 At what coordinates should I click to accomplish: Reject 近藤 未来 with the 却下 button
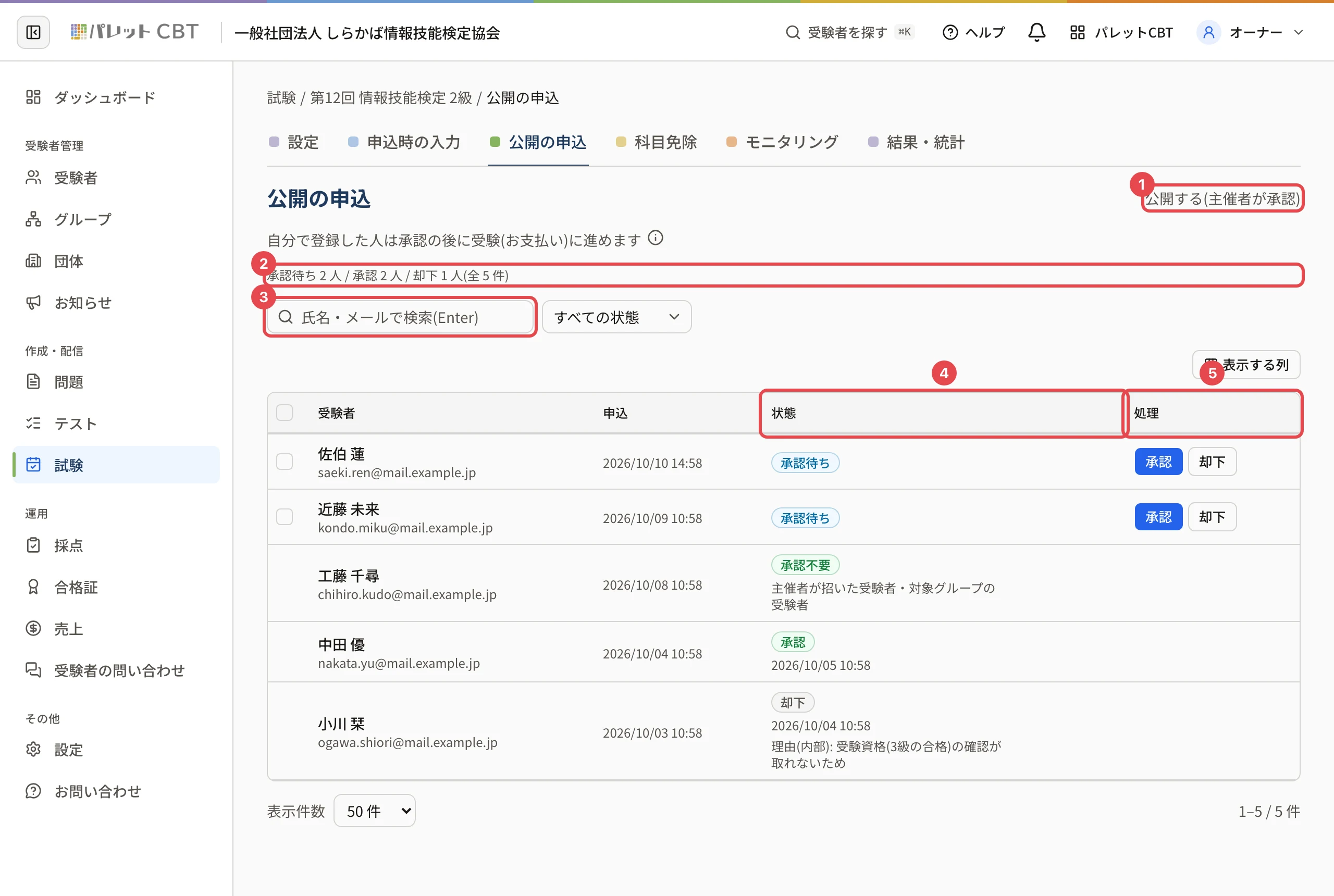[x=1212, y=517]
